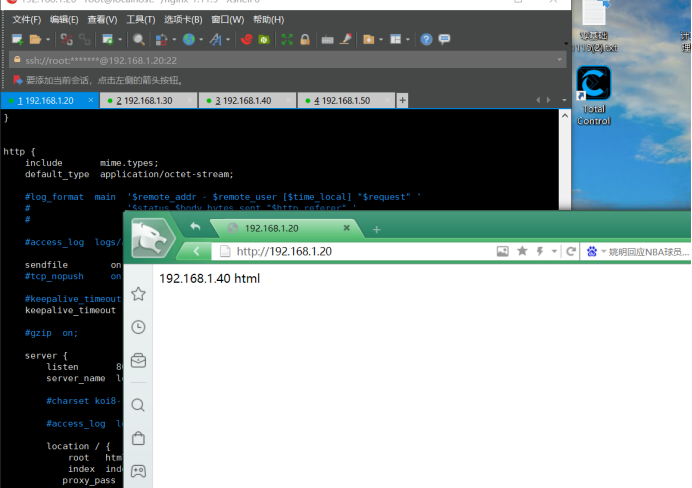Click the favorites star in browser sidebar
This screenshot has width=692, height=488.
(x=138, y=294)
